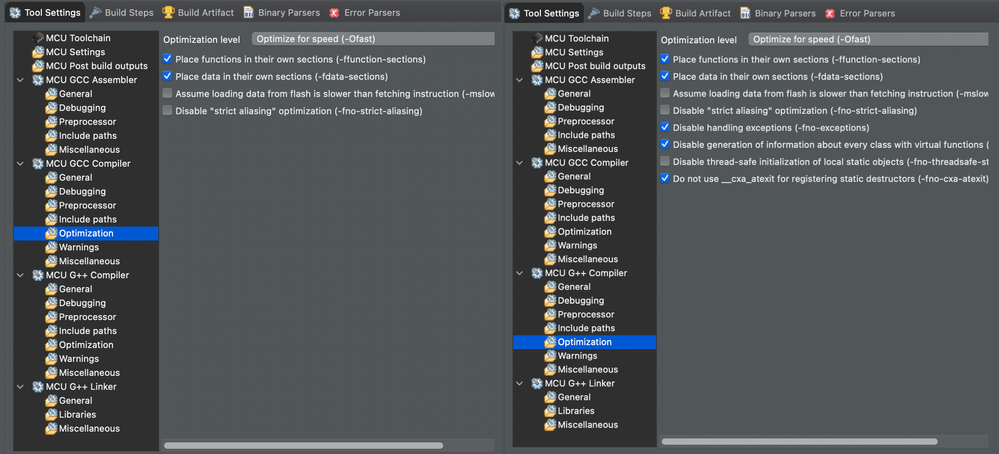Click MCU GCC Compiler gear icon, right window

pyautogui.click(x=537, y=162)
